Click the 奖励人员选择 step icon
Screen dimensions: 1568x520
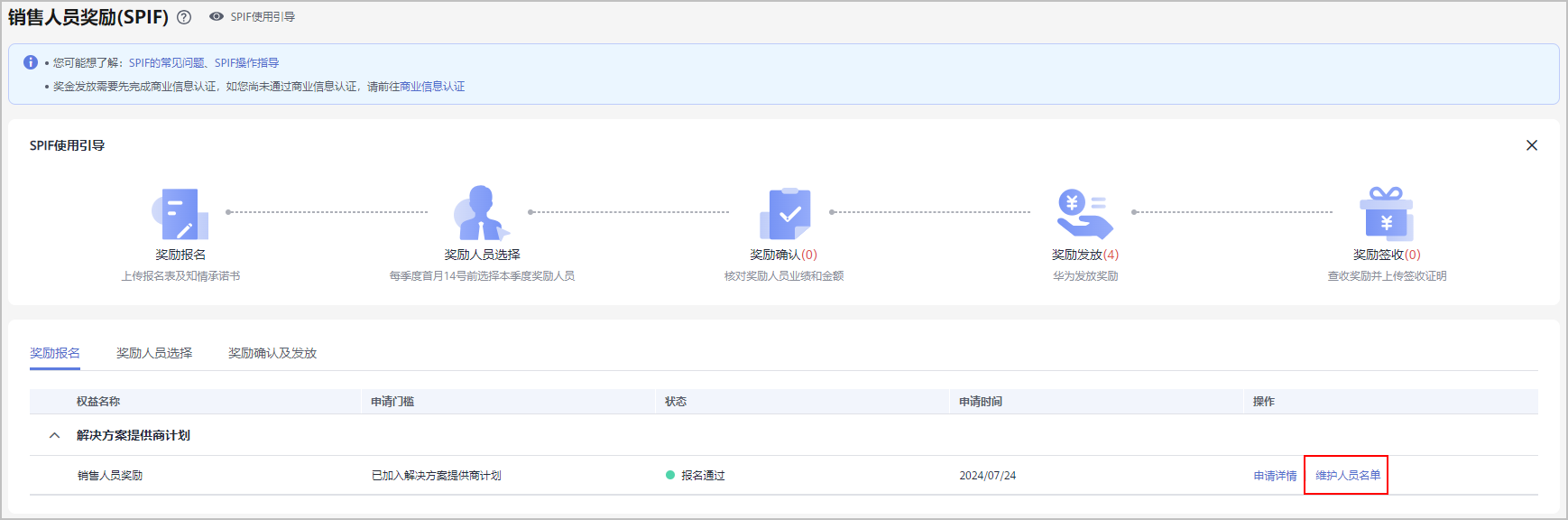(x=482, y=213)
